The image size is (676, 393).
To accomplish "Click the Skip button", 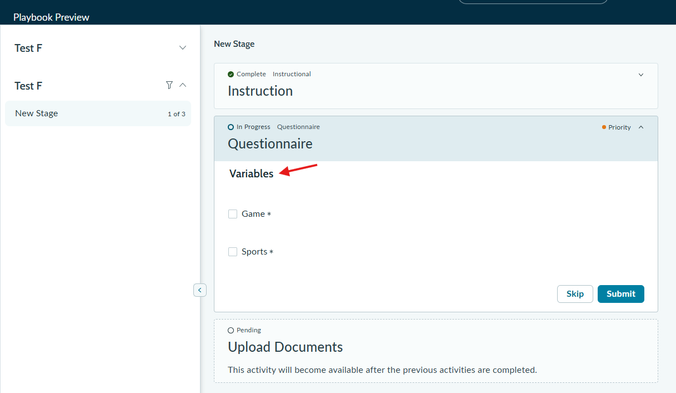I will coord(575,294).
